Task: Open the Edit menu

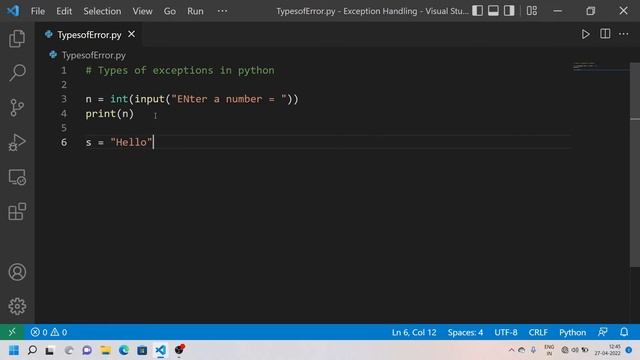Action: point(64,11)
